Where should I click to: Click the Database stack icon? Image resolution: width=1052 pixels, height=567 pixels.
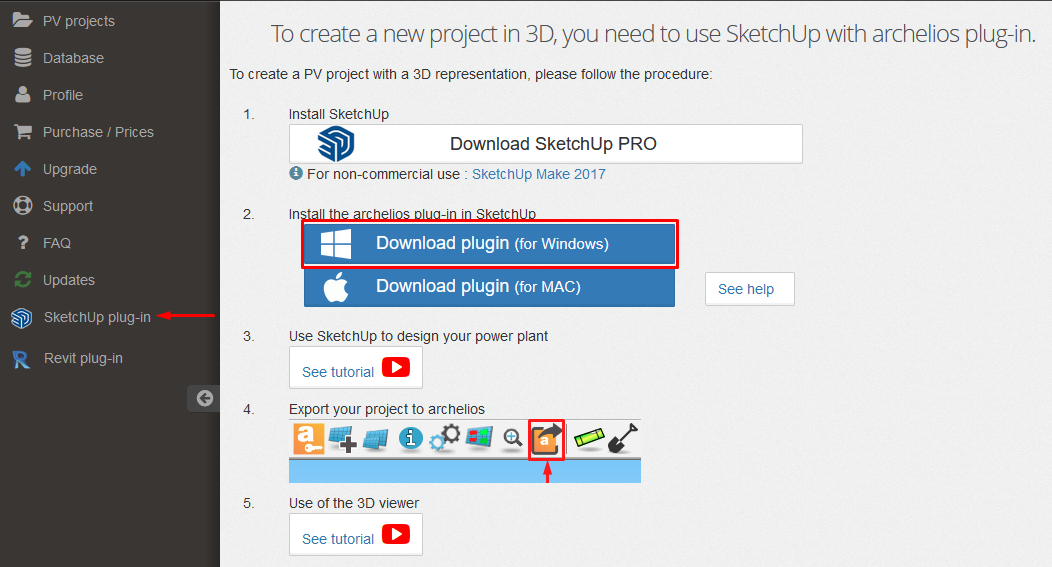pyautogui.click(x=23, y=58)
